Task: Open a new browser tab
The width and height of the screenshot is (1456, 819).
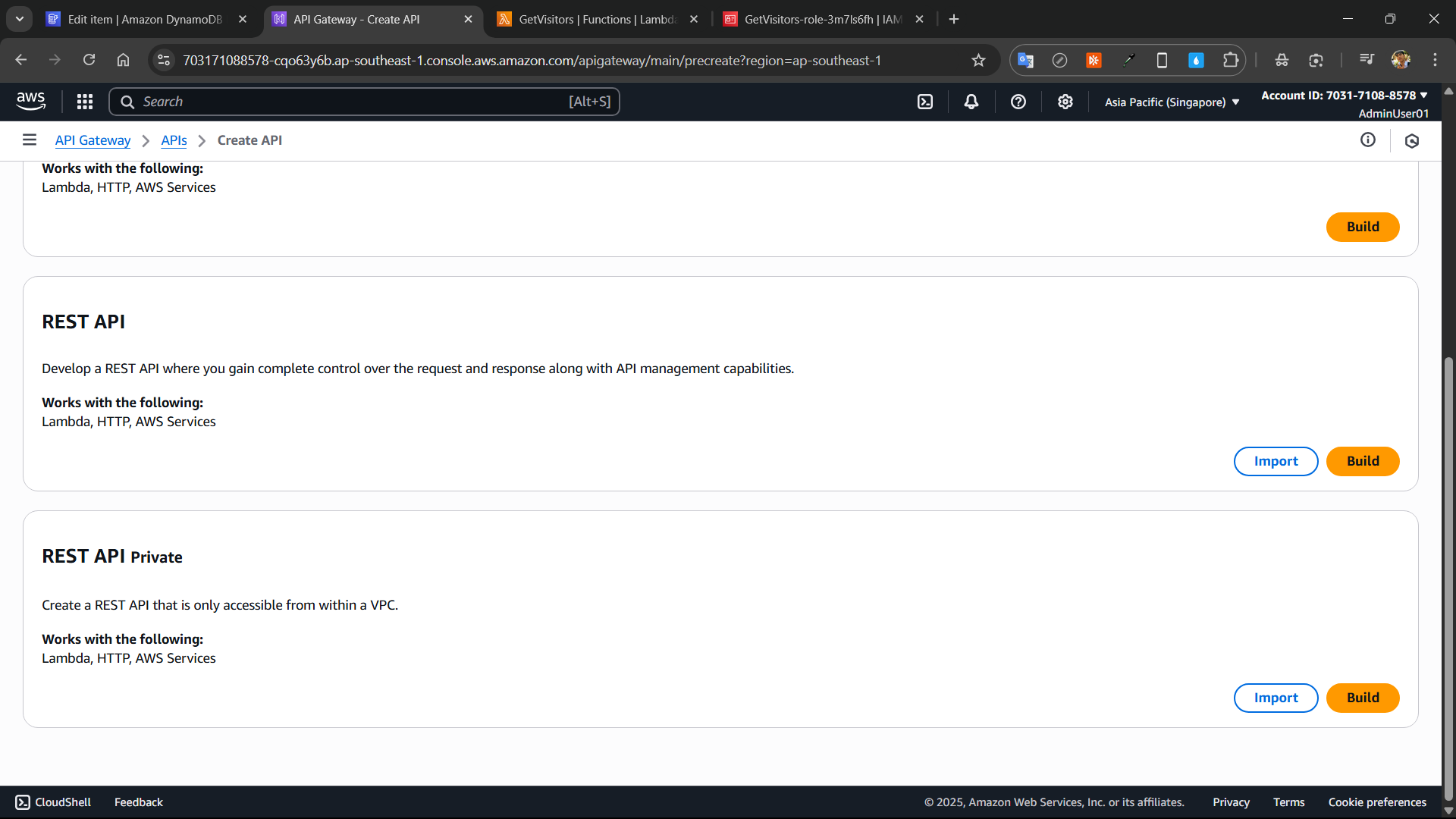Action: coord(954,19)
